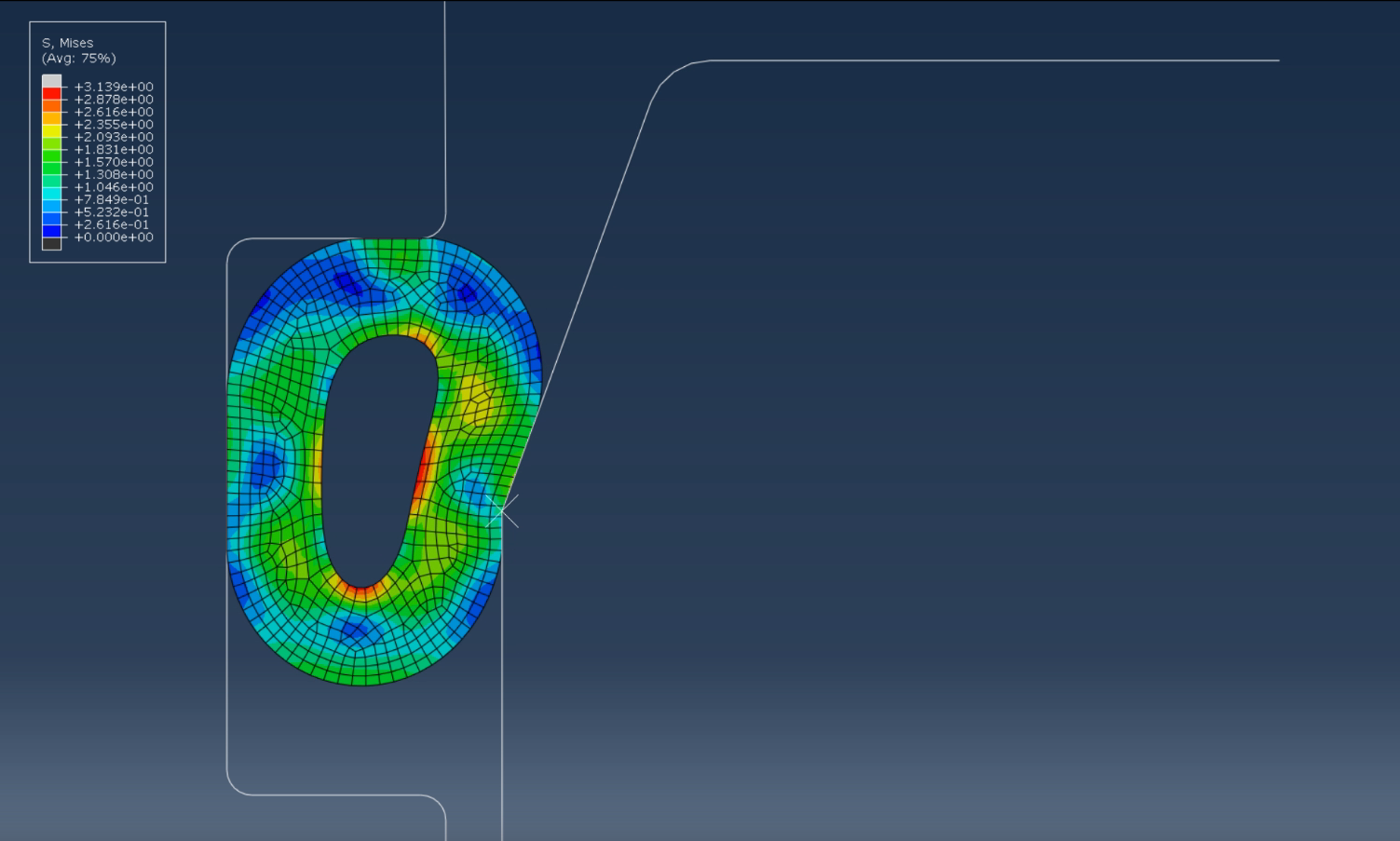Select the orange stress spot at the cavity bottom
The width and height of the screenshot is (1400, 841).
pyautogui.click(x=360, y=591)
